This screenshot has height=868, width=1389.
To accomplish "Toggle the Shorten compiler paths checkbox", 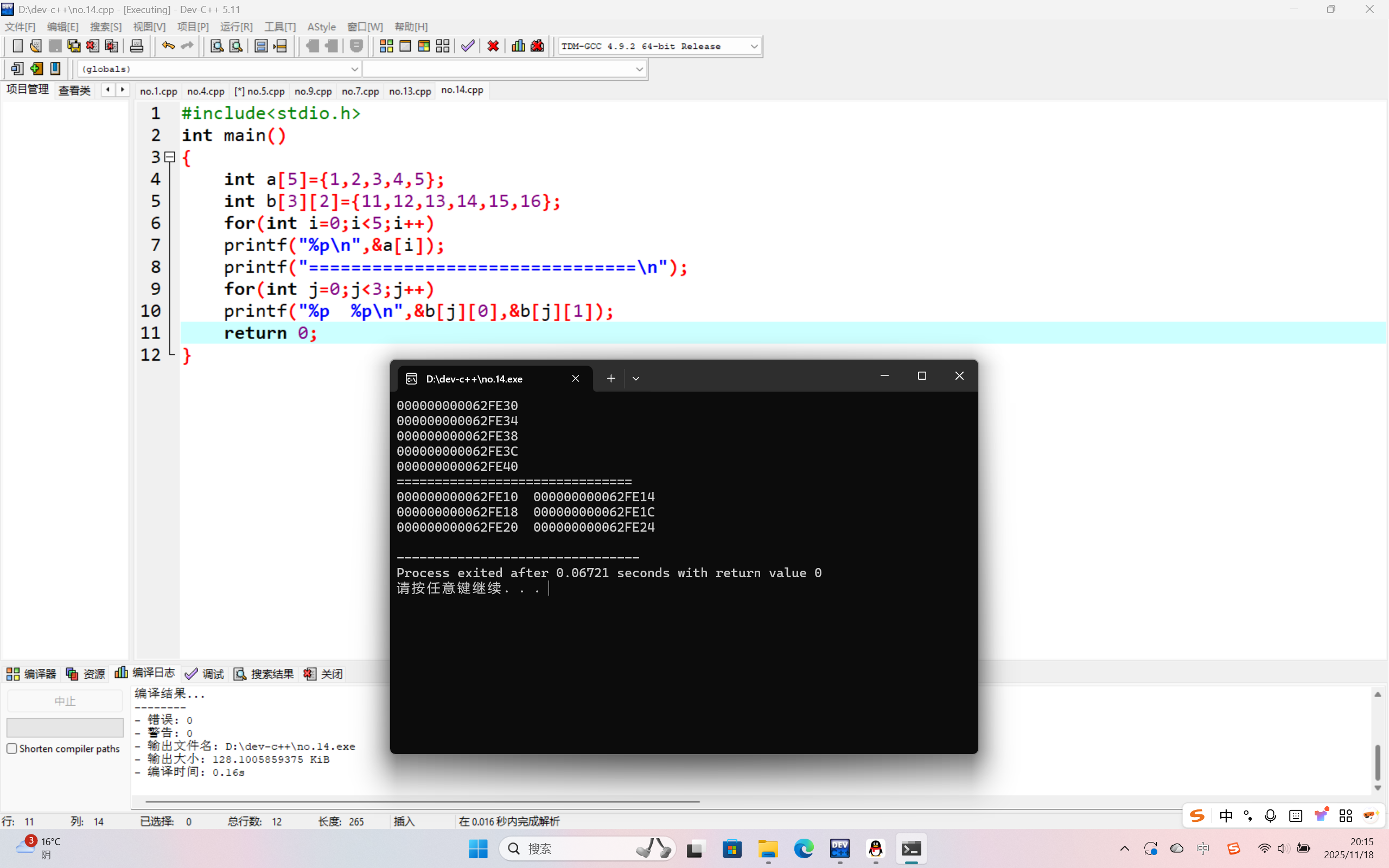I will point(12,749).
